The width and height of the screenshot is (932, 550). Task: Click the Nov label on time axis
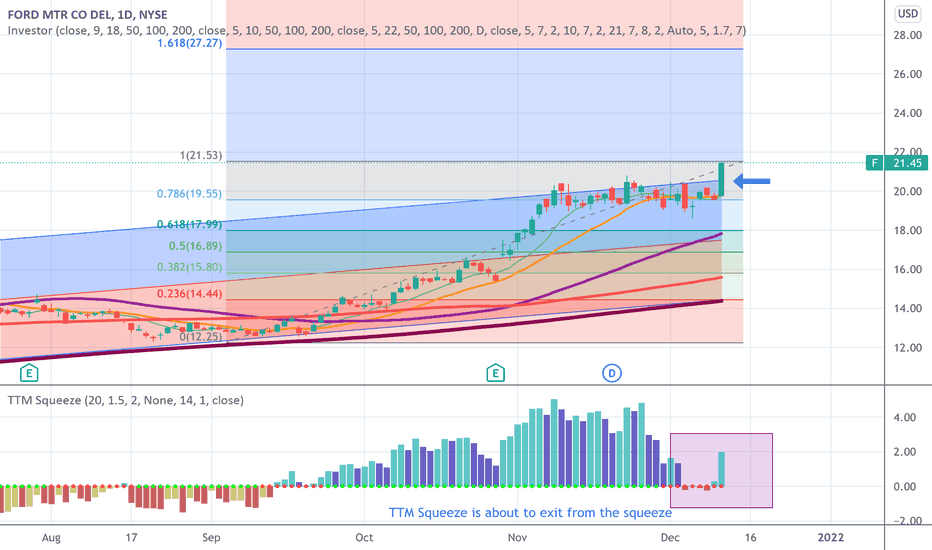(x=517, y=538)
